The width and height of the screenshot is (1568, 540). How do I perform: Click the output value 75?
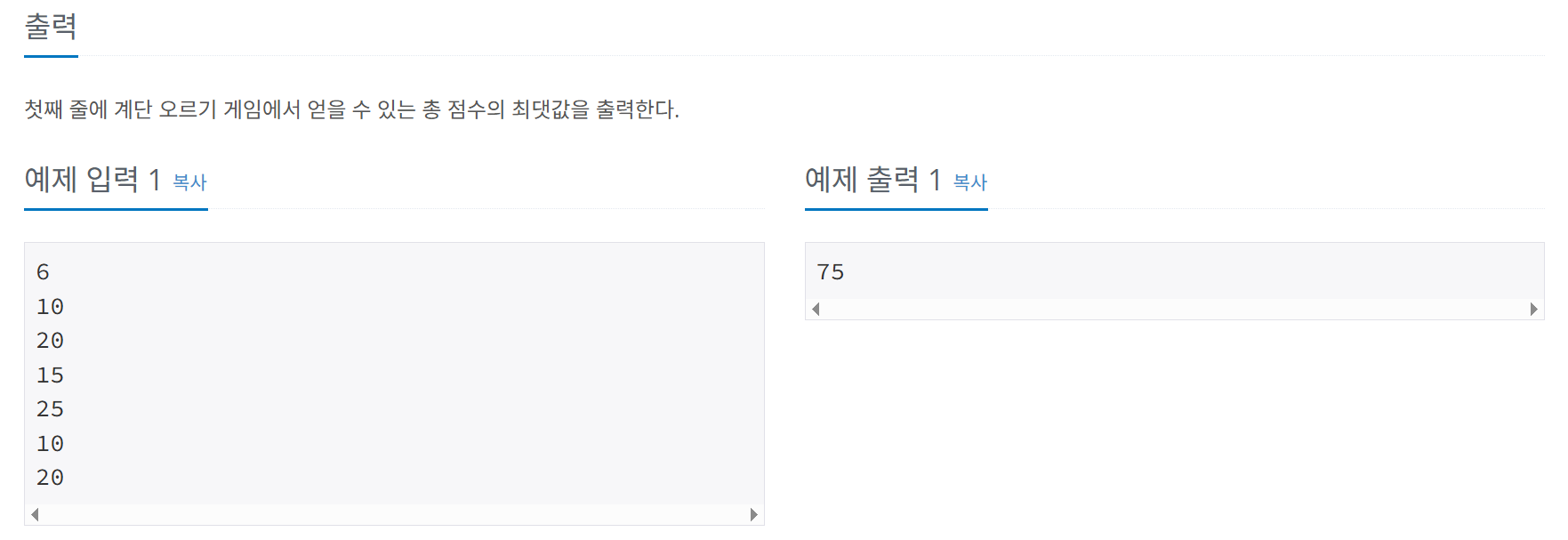point(832,272)
